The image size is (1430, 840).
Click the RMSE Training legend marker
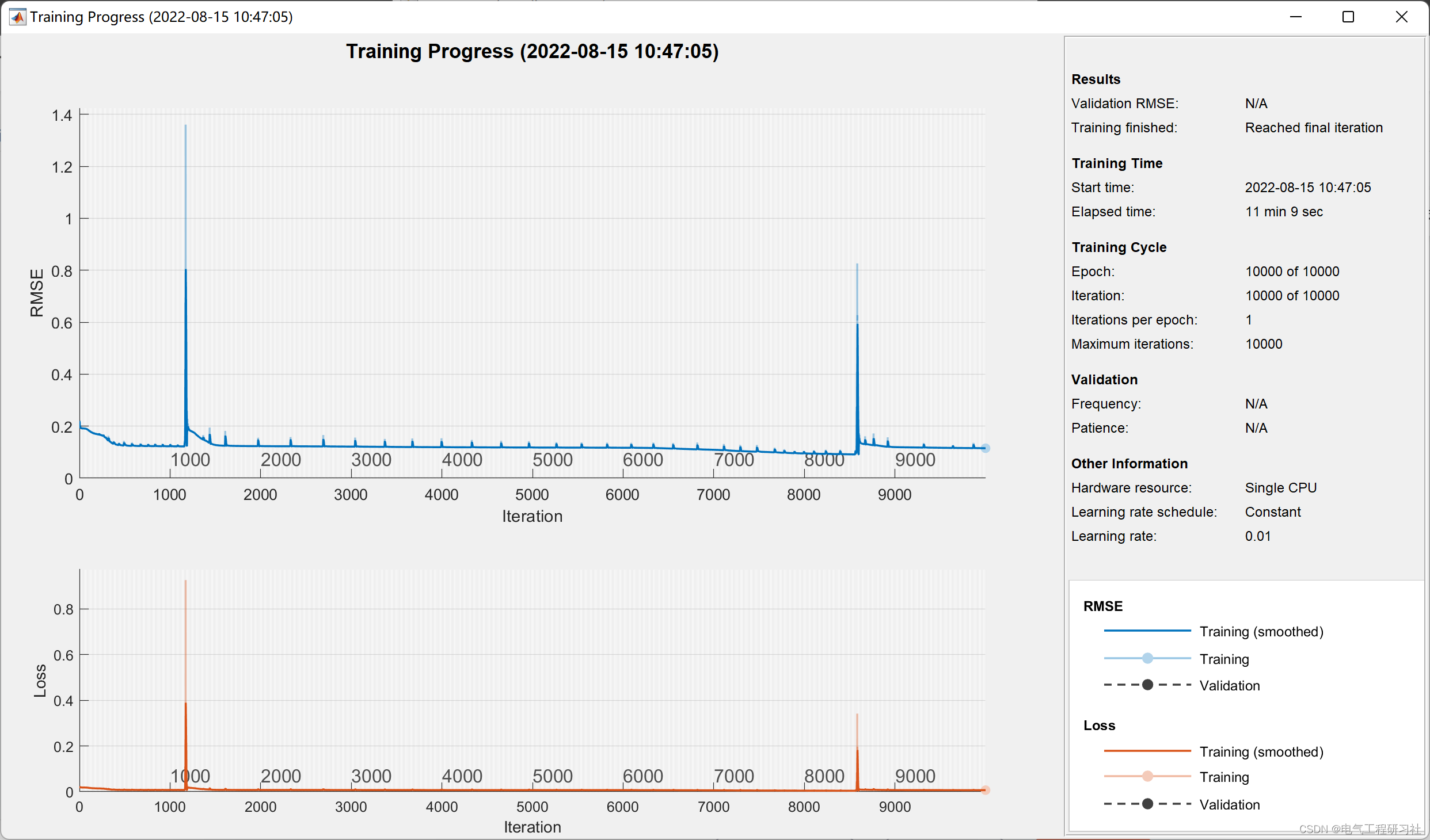click(1147, 658)
